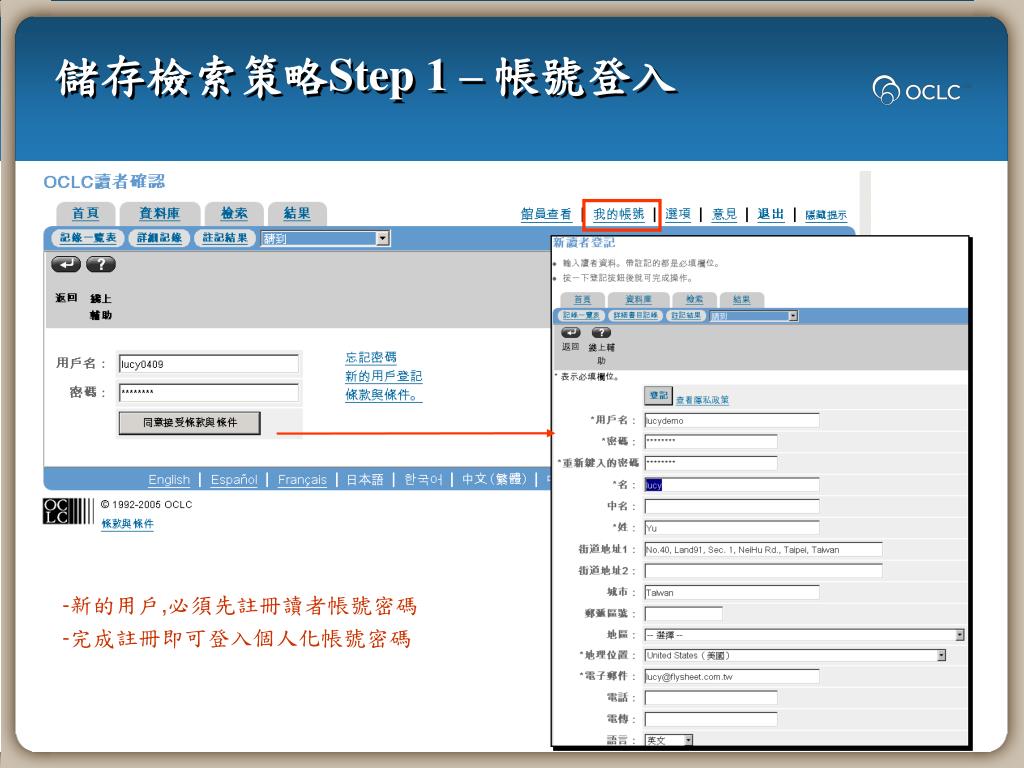Open the 結果 tab in login page
Viewport: 1024px width, 768px height.
coord(296,214)
